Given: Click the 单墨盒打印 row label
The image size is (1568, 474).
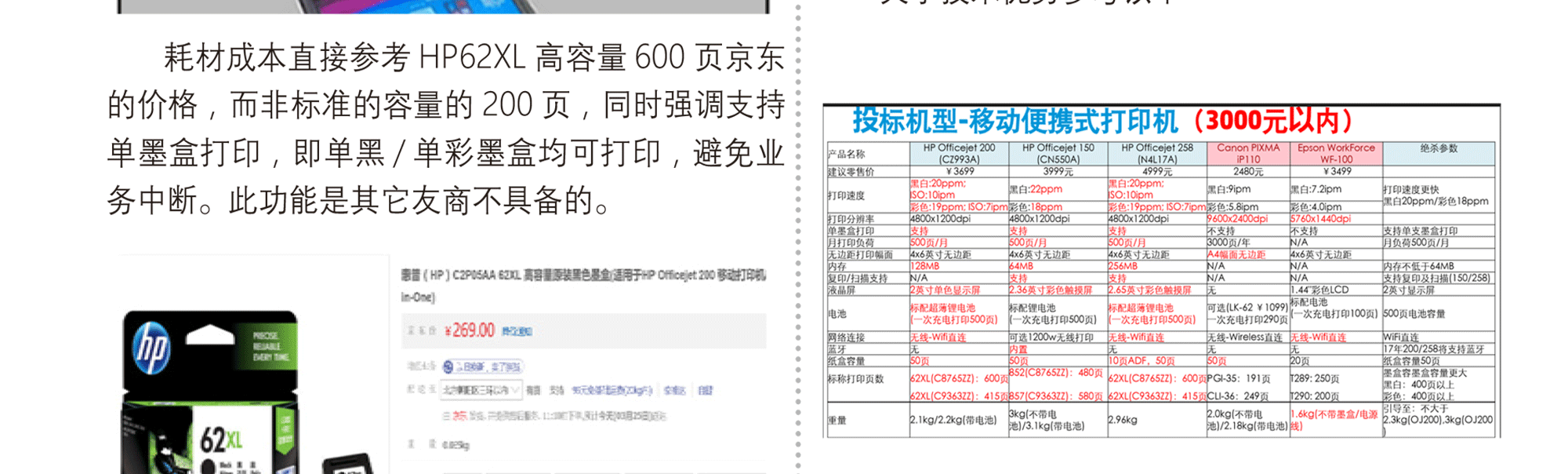Looking at the screenshot, I should pyautogui.click(x=851, y=232).
